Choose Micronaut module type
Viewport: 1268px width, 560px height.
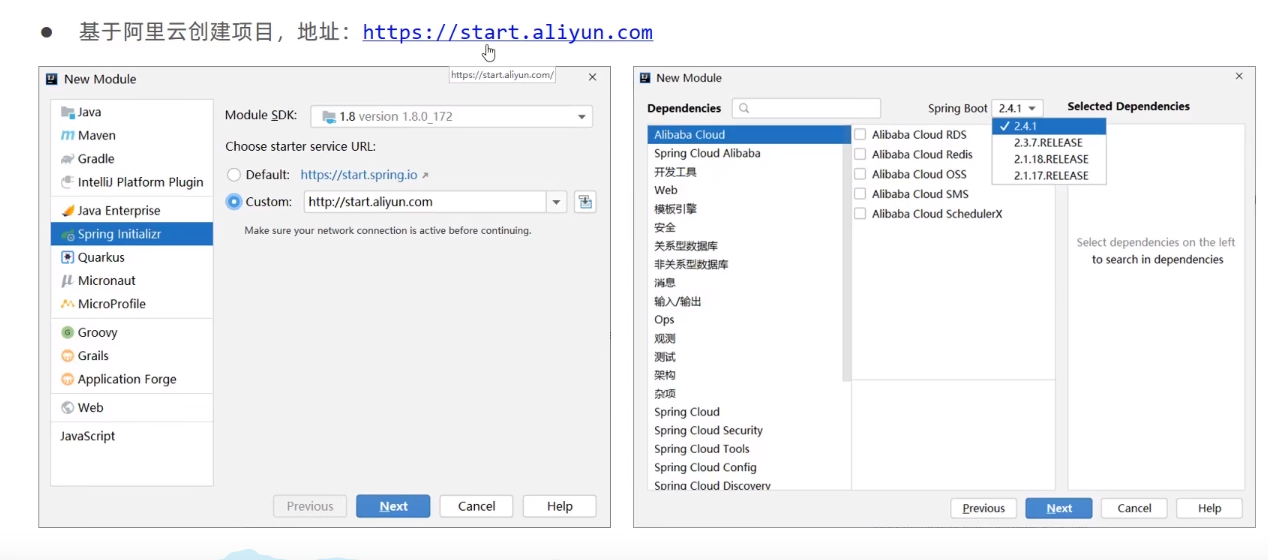click(x=131, y=280)
